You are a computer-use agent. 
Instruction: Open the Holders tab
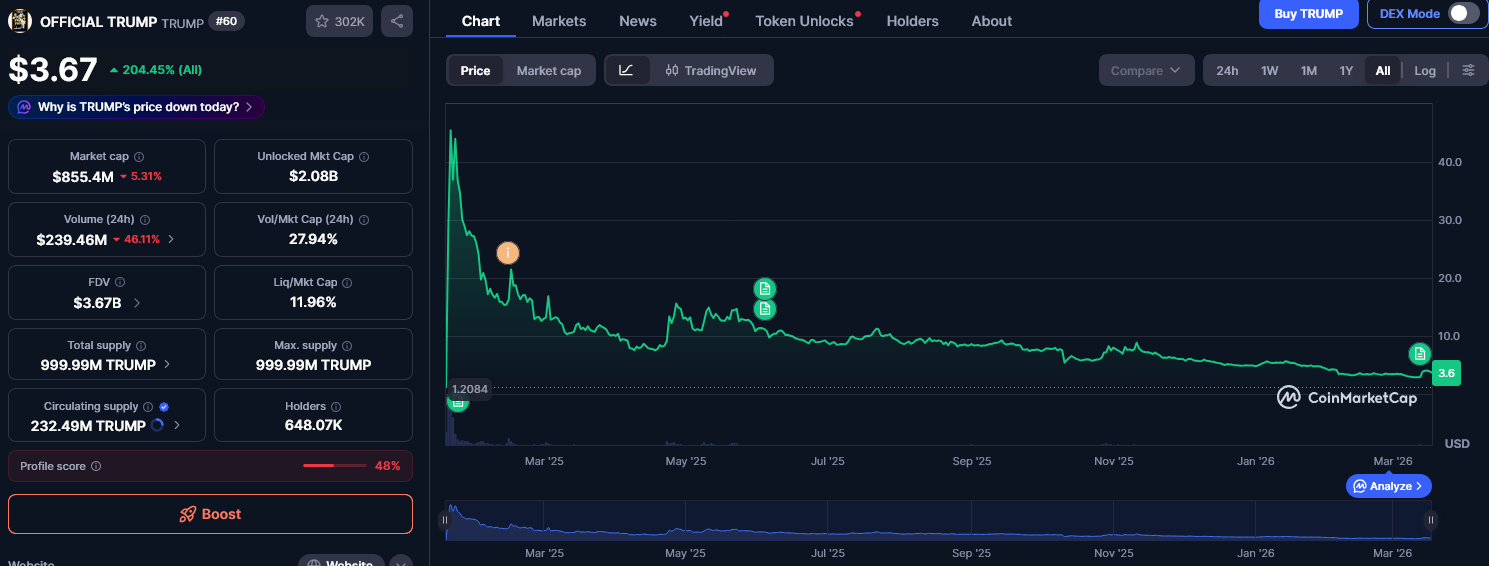pyautogui.click(x=913, y=20)
